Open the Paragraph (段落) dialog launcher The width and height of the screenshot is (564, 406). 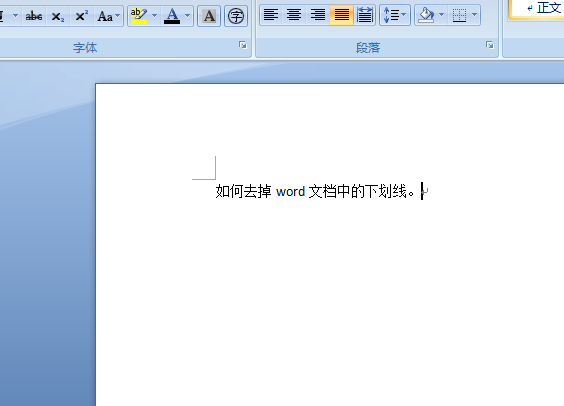pos(490,45)
